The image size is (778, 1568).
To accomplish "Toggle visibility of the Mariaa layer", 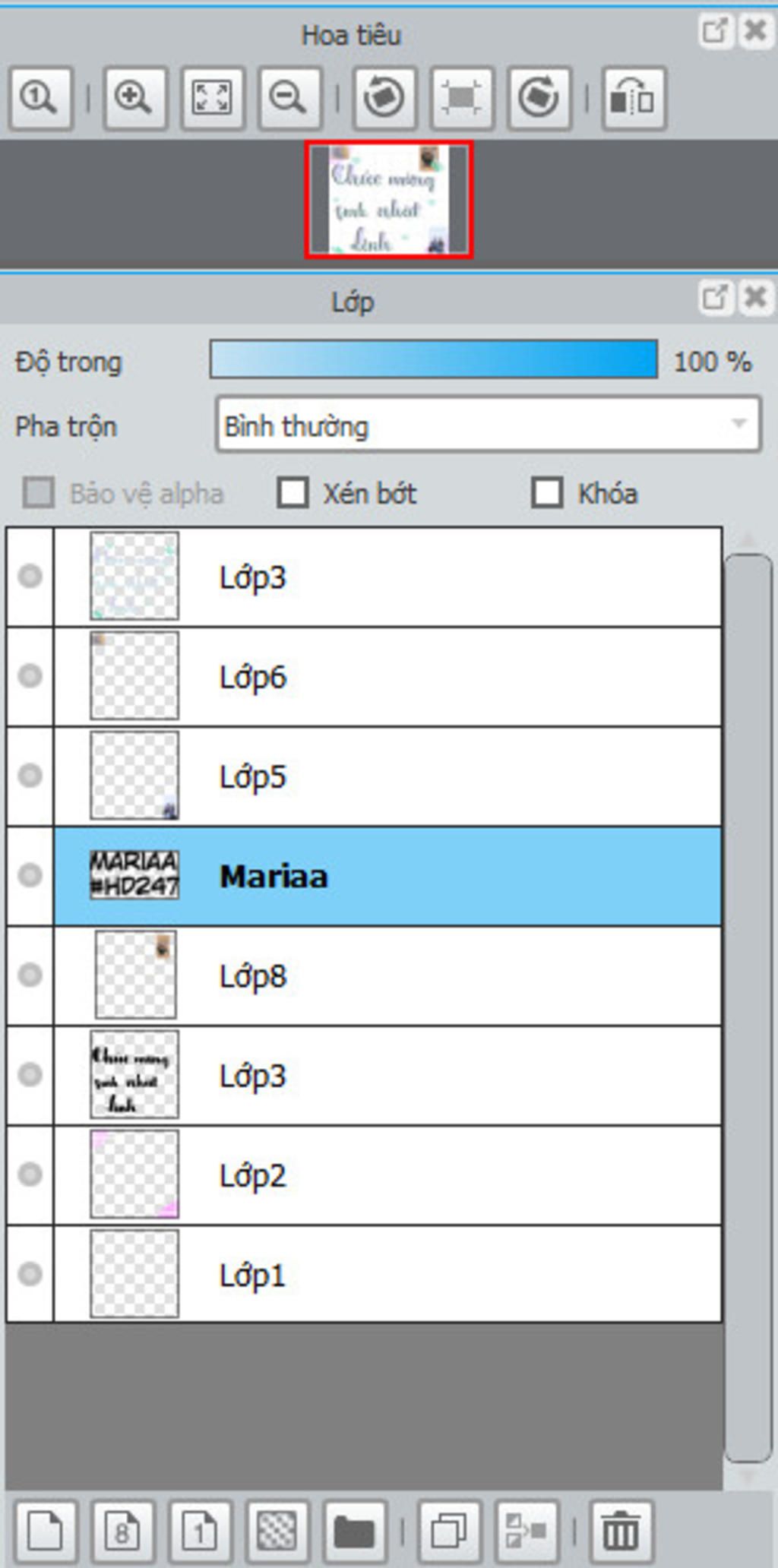I will click(x=30, y=875).
